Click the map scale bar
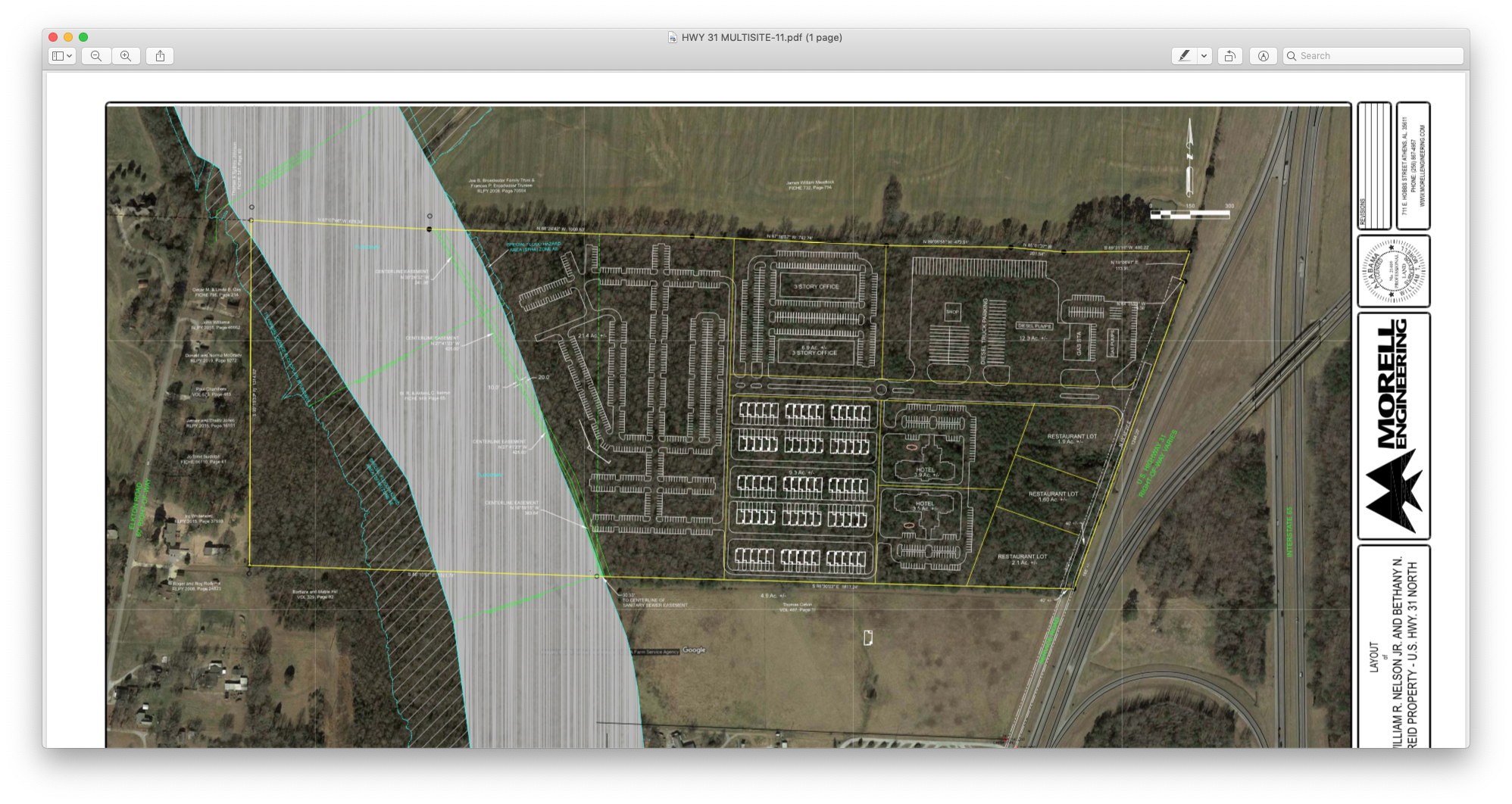The image size is (1512, 804). coord(1189,214)
